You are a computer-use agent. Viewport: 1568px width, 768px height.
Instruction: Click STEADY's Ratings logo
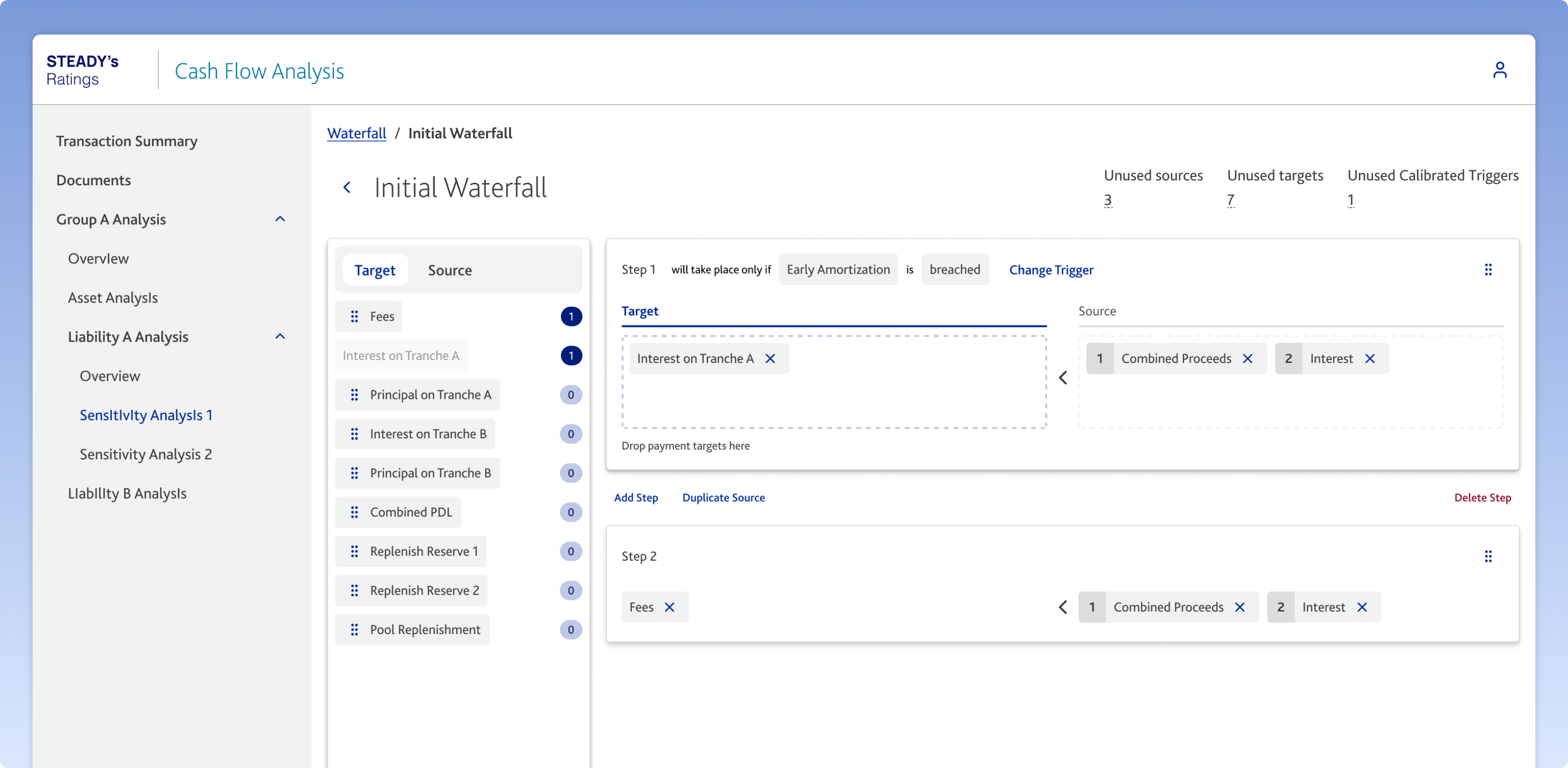pos(82,70)
